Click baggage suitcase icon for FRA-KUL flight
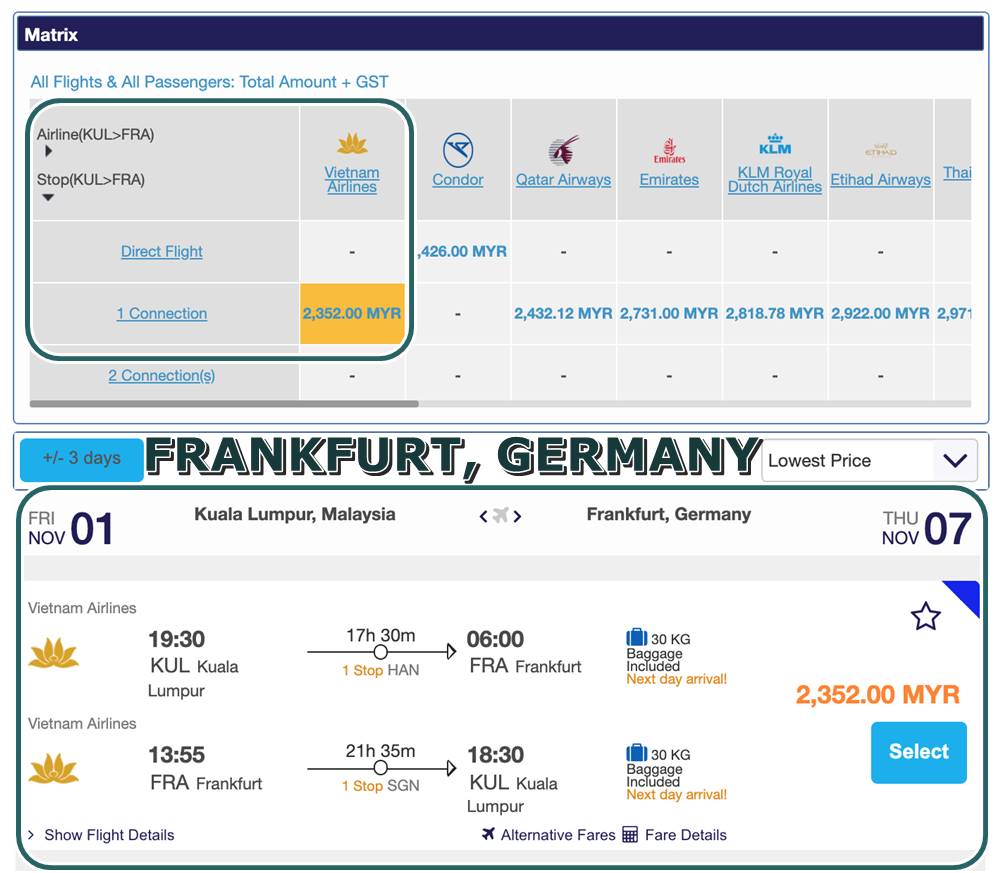The image size is (1000, 873). (x=636, y=752)
